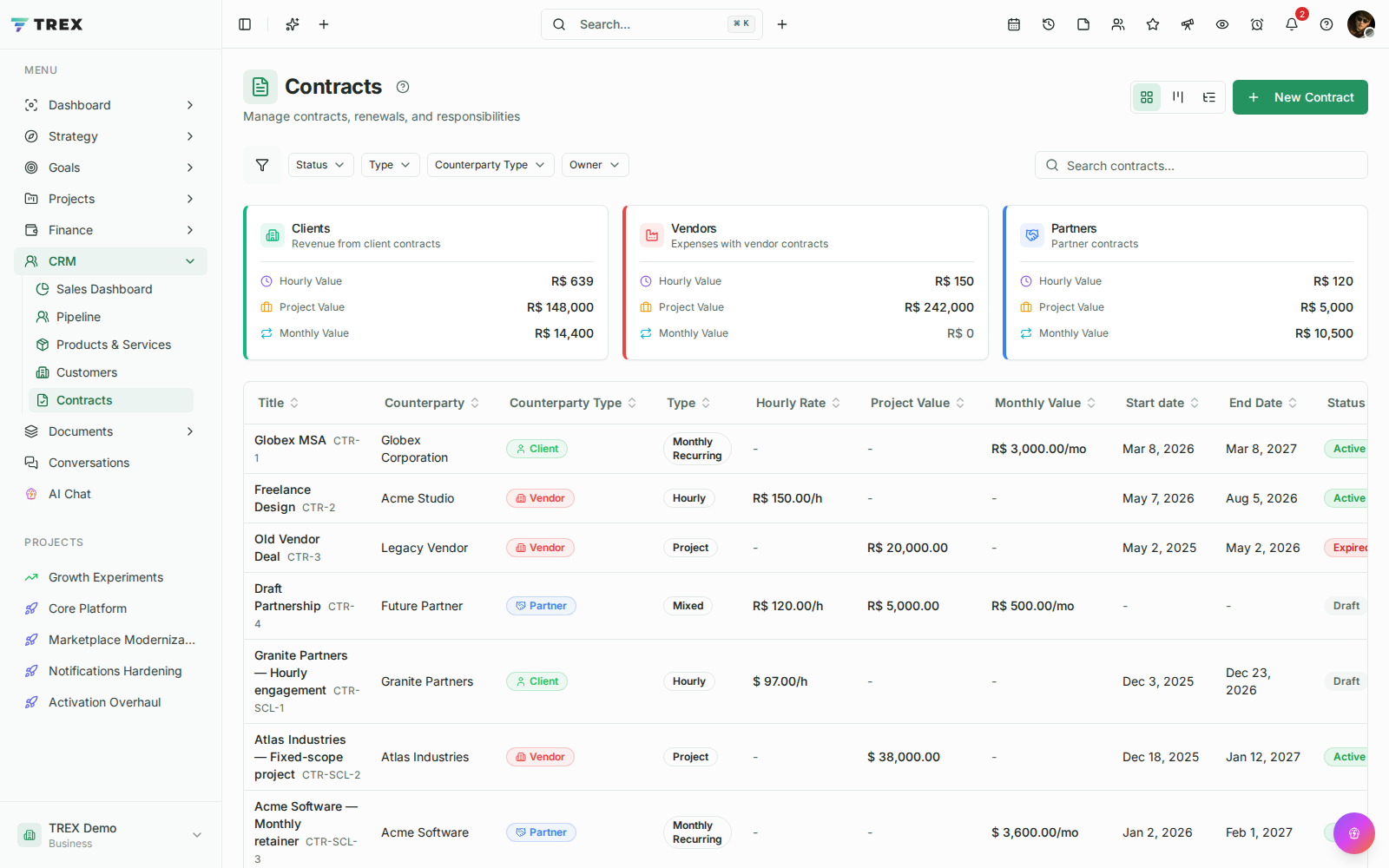The width and height of the screenshot is (1389, 868).
Task: Sort by Monthly Value column
Action: point(1045,403)
